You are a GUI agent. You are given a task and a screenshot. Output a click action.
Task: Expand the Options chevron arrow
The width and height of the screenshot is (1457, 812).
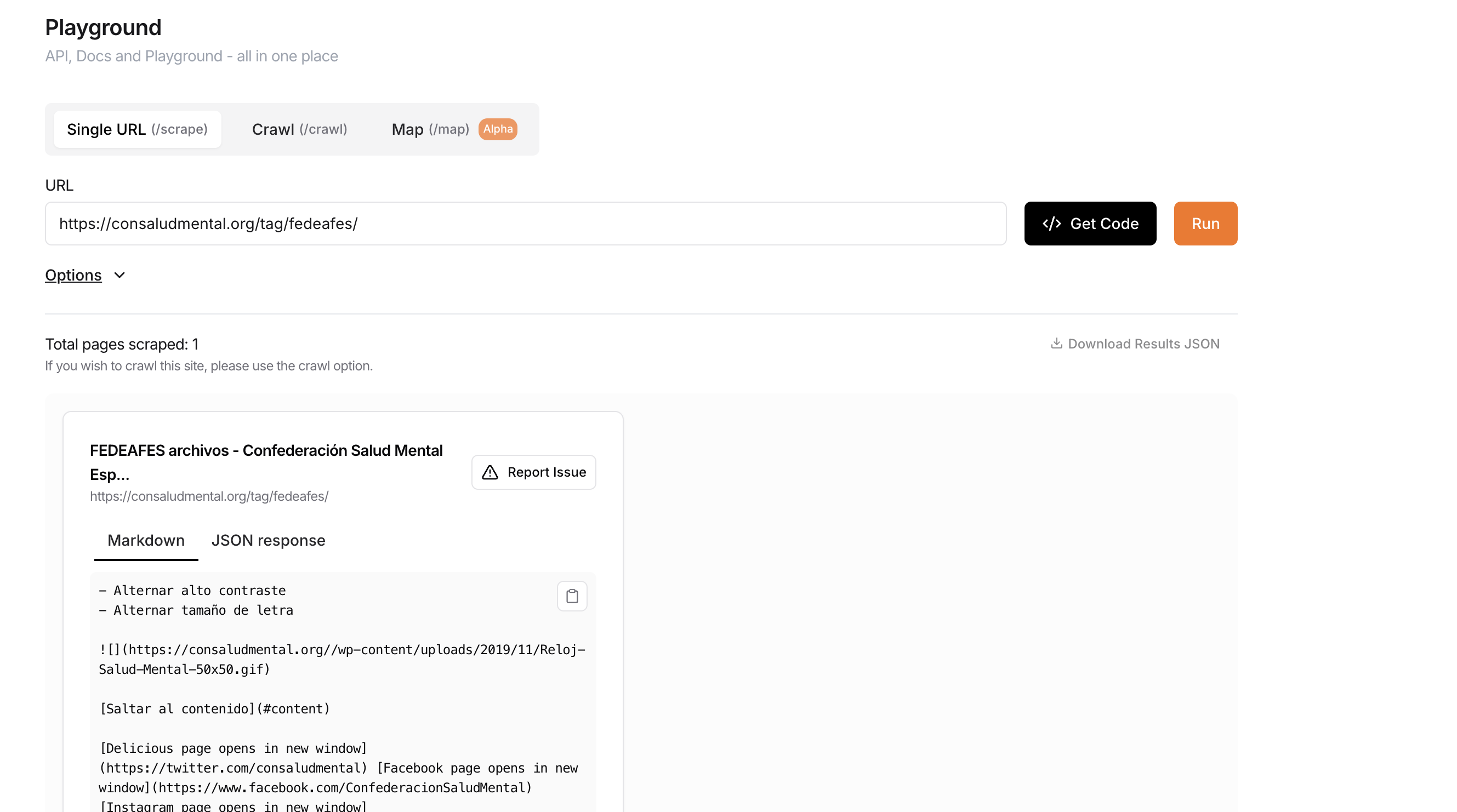[119, 276]
